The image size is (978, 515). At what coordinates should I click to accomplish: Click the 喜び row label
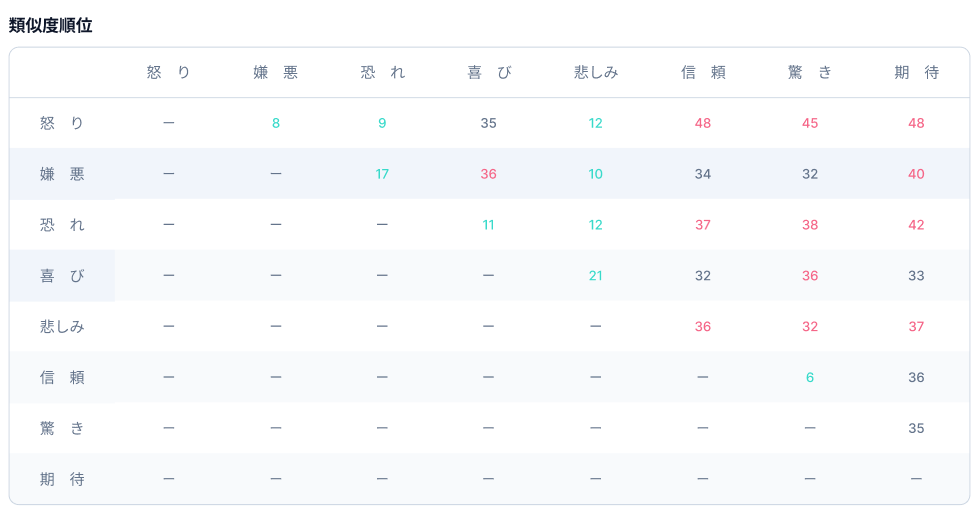[x=62, y=276]
